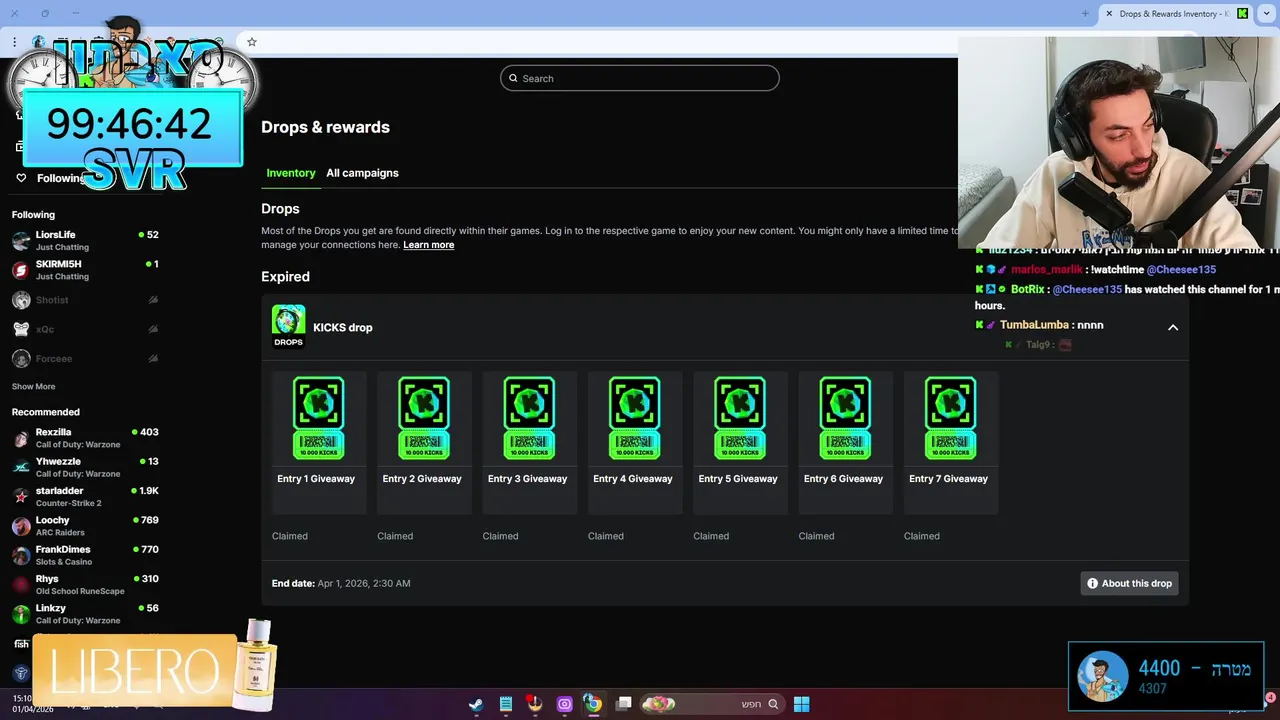1280x720 pixels.
Task: Follow the Learn more link
Action: (x=429, y=245)
